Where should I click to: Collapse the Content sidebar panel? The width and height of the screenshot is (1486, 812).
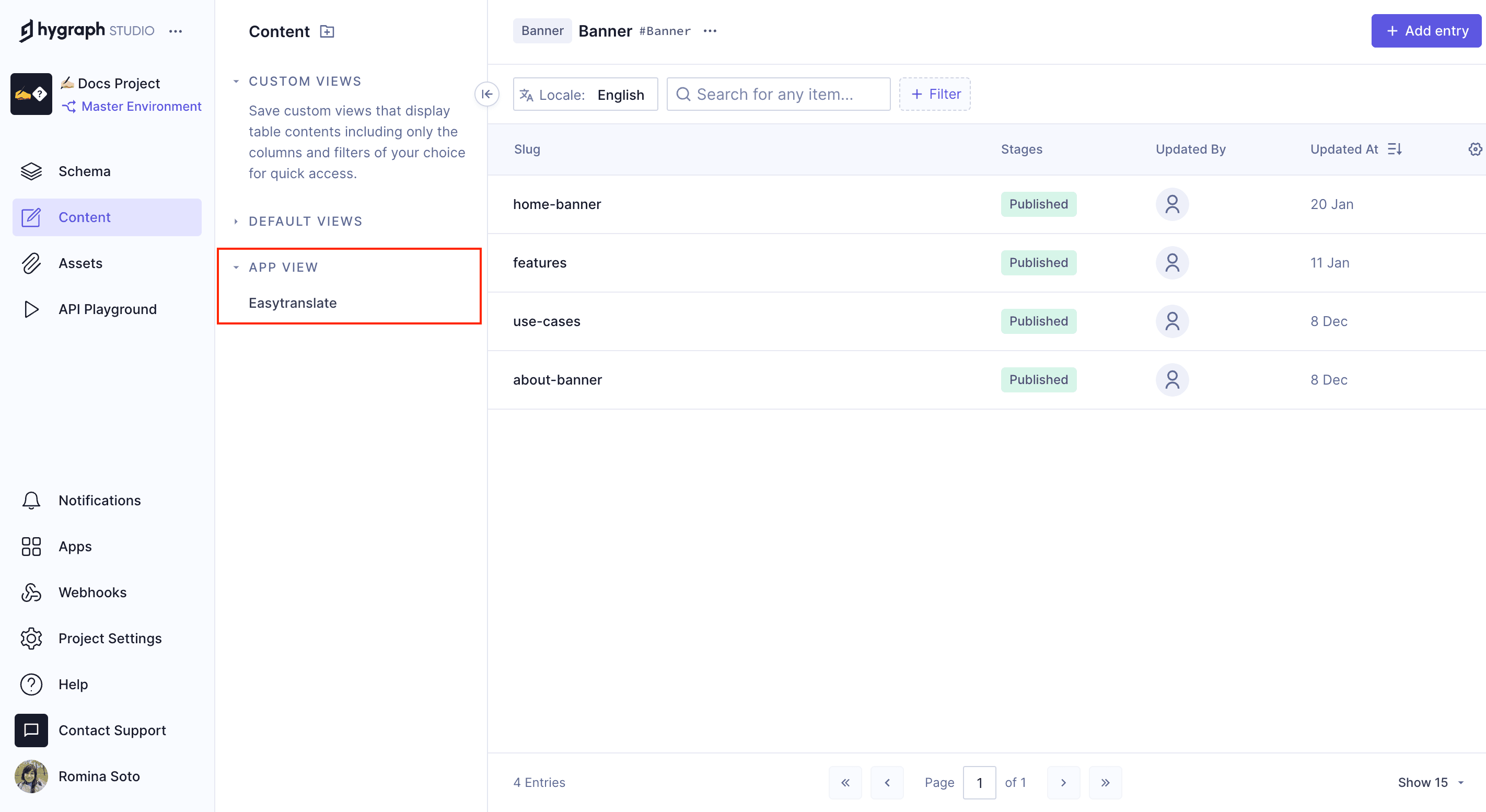point(487,94)
